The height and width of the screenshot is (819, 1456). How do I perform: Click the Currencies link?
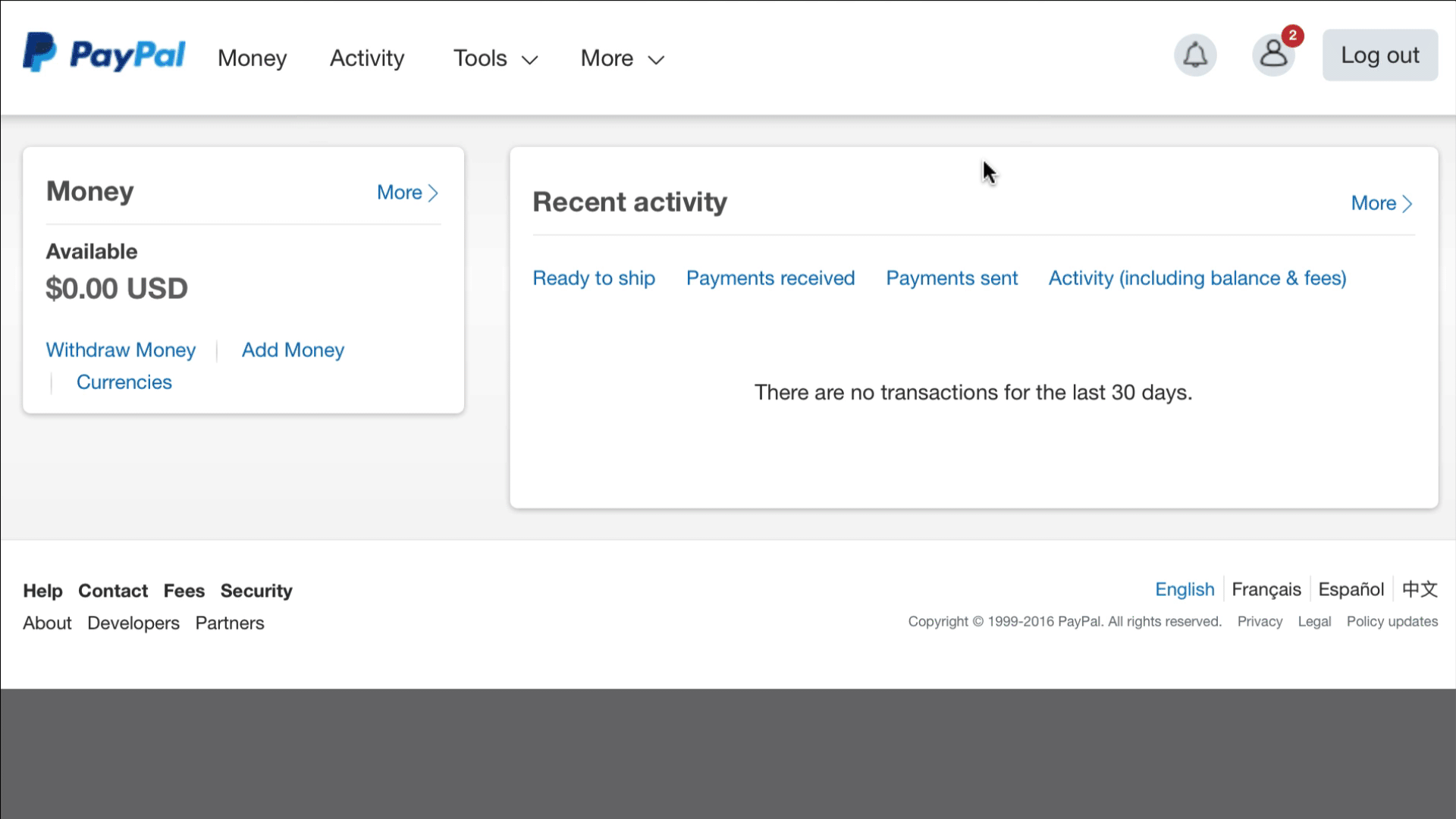coord(124,382)
